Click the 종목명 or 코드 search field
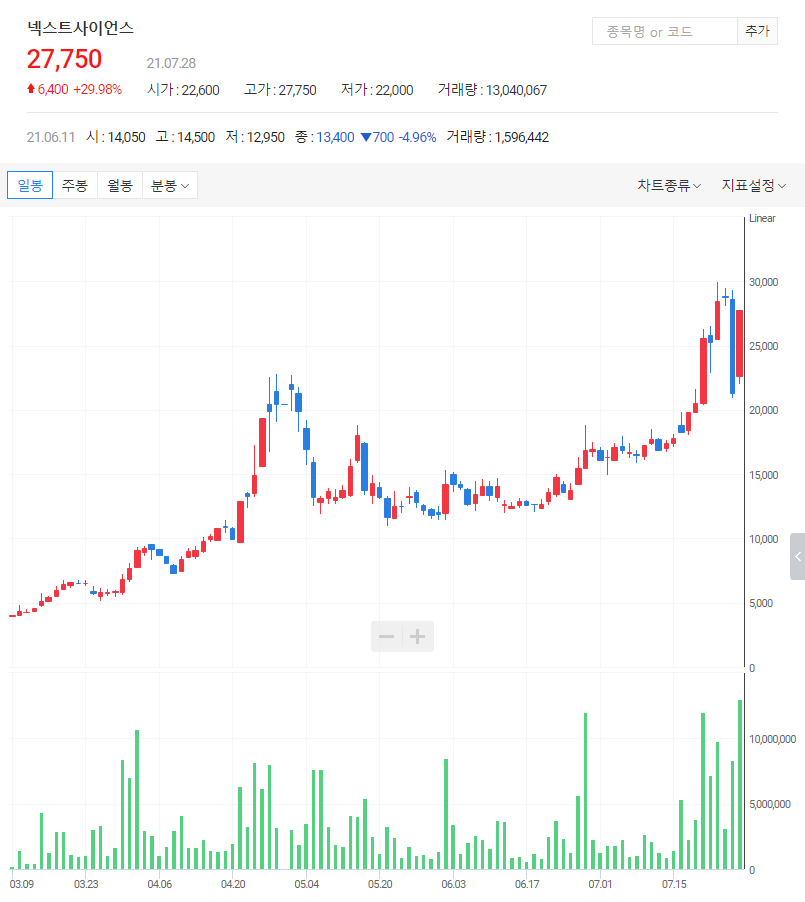 [x=665, y=31]
